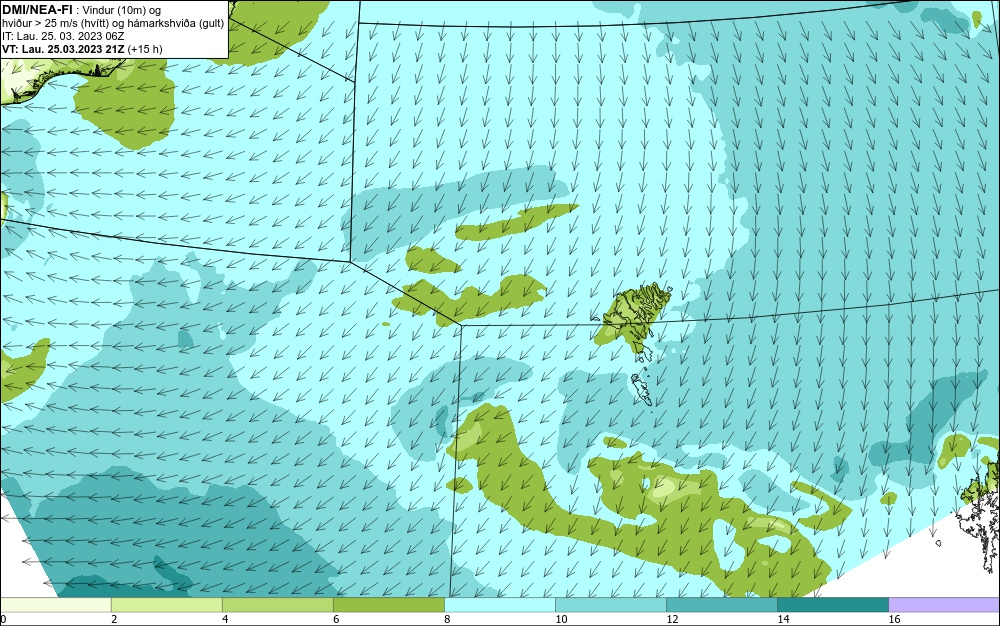Click the 12–14 m/s teal legend swatch

[x=721, y=605]
